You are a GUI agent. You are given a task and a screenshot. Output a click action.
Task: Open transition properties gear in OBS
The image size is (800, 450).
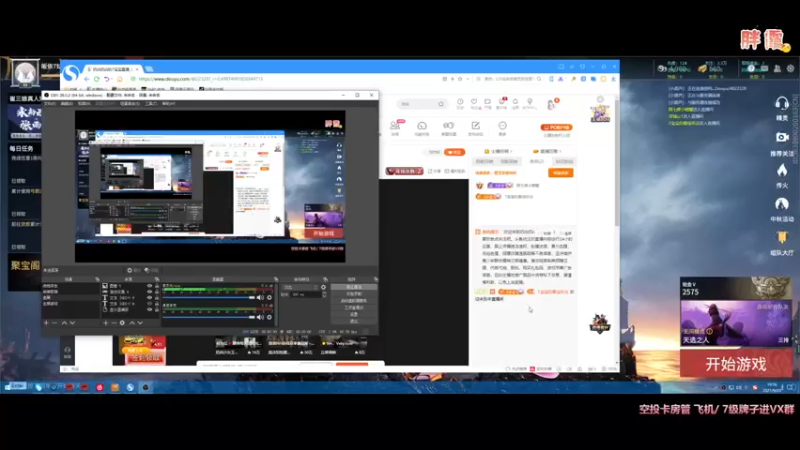[323, 287]
